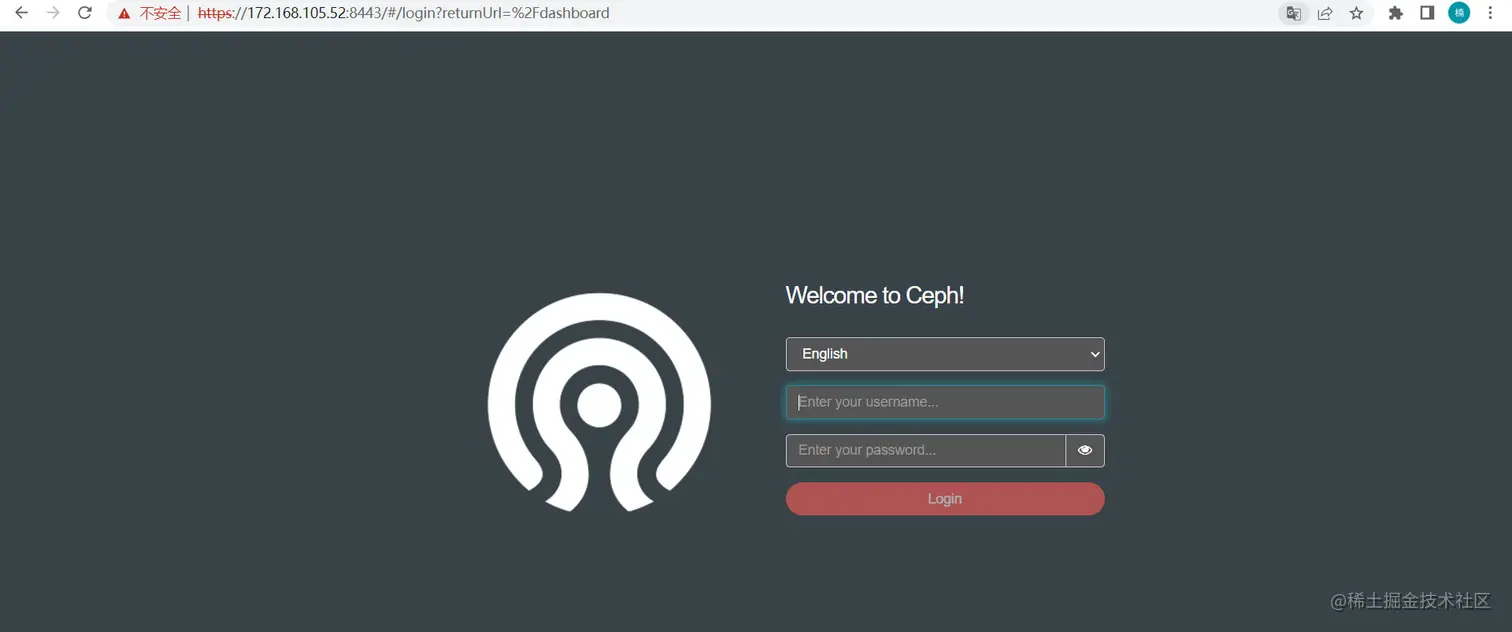Viewport: 1512px width, 632px height.
Task: Toggle password visibility with the eye icon
Action: point(1085,451)
